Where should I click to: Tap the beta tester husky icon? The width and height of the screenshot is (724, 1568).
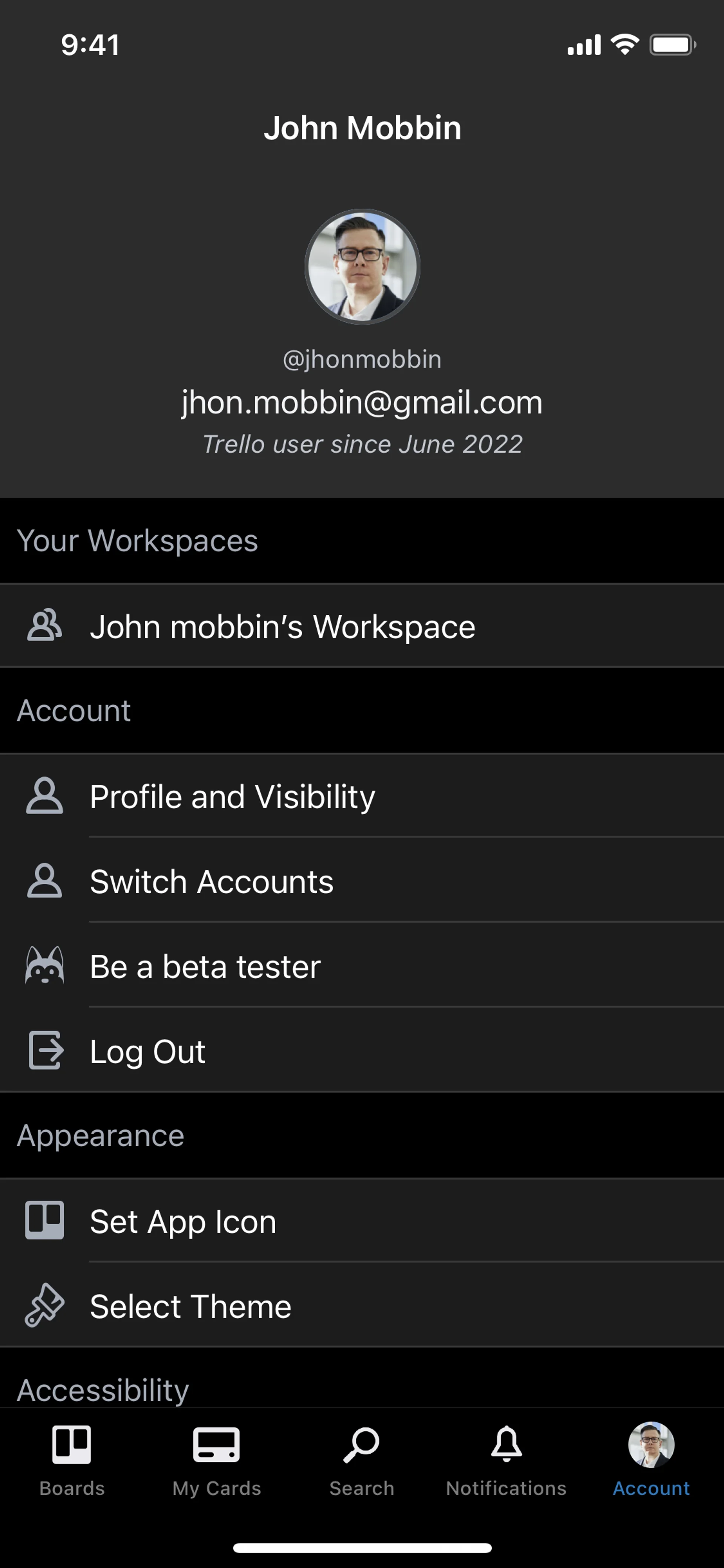click(x=44, y=965)
